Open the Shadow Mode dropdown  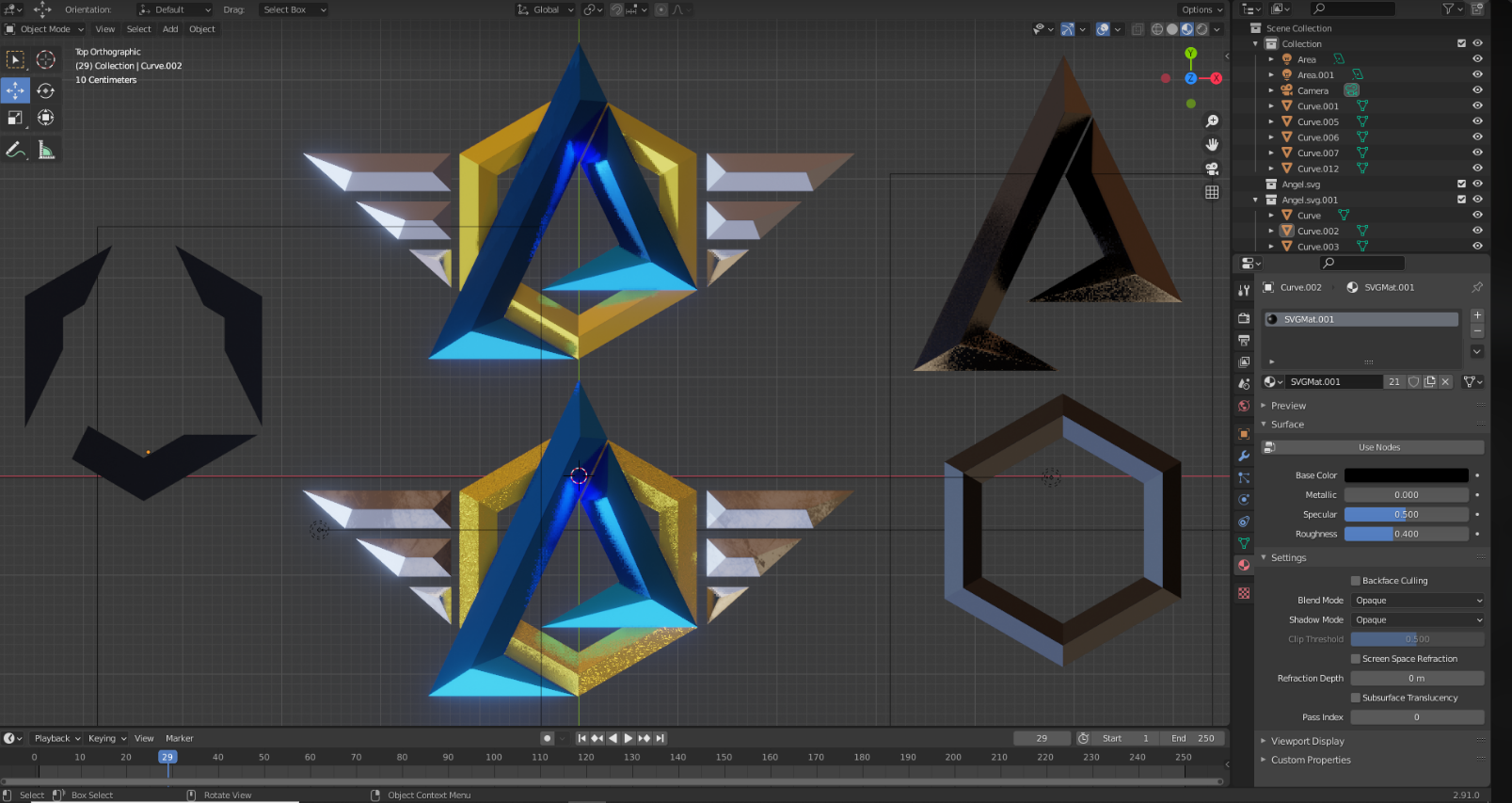(x=1418, y=620)
